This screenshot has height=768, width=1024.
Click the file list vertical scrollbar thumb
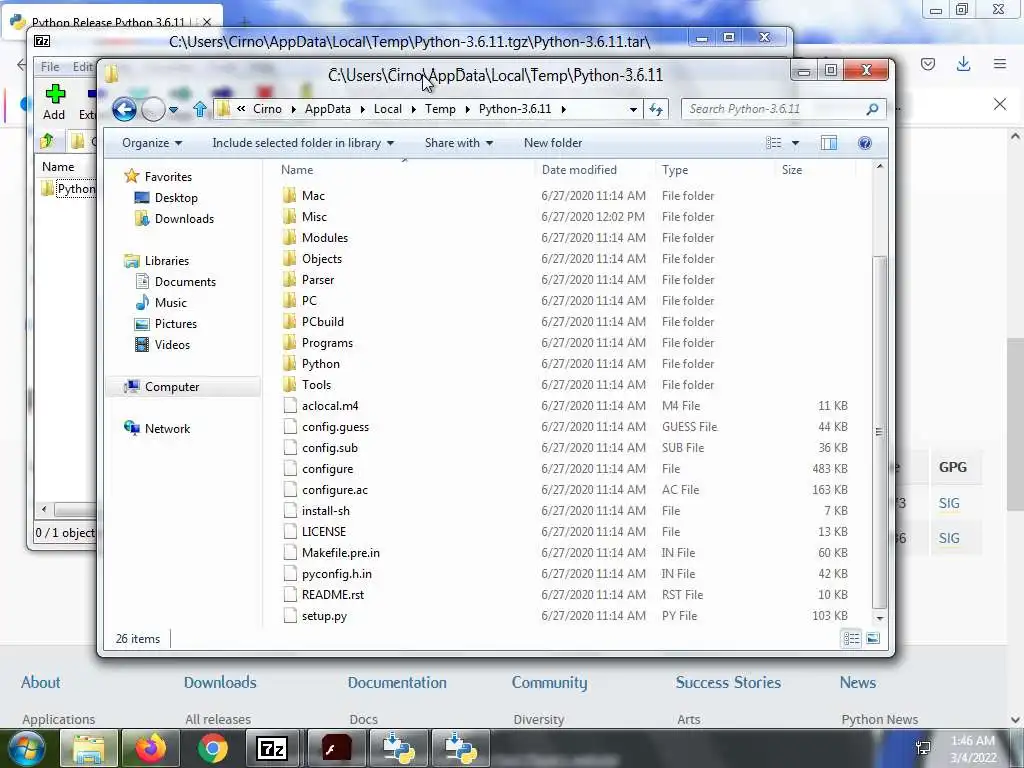point(880,431)
